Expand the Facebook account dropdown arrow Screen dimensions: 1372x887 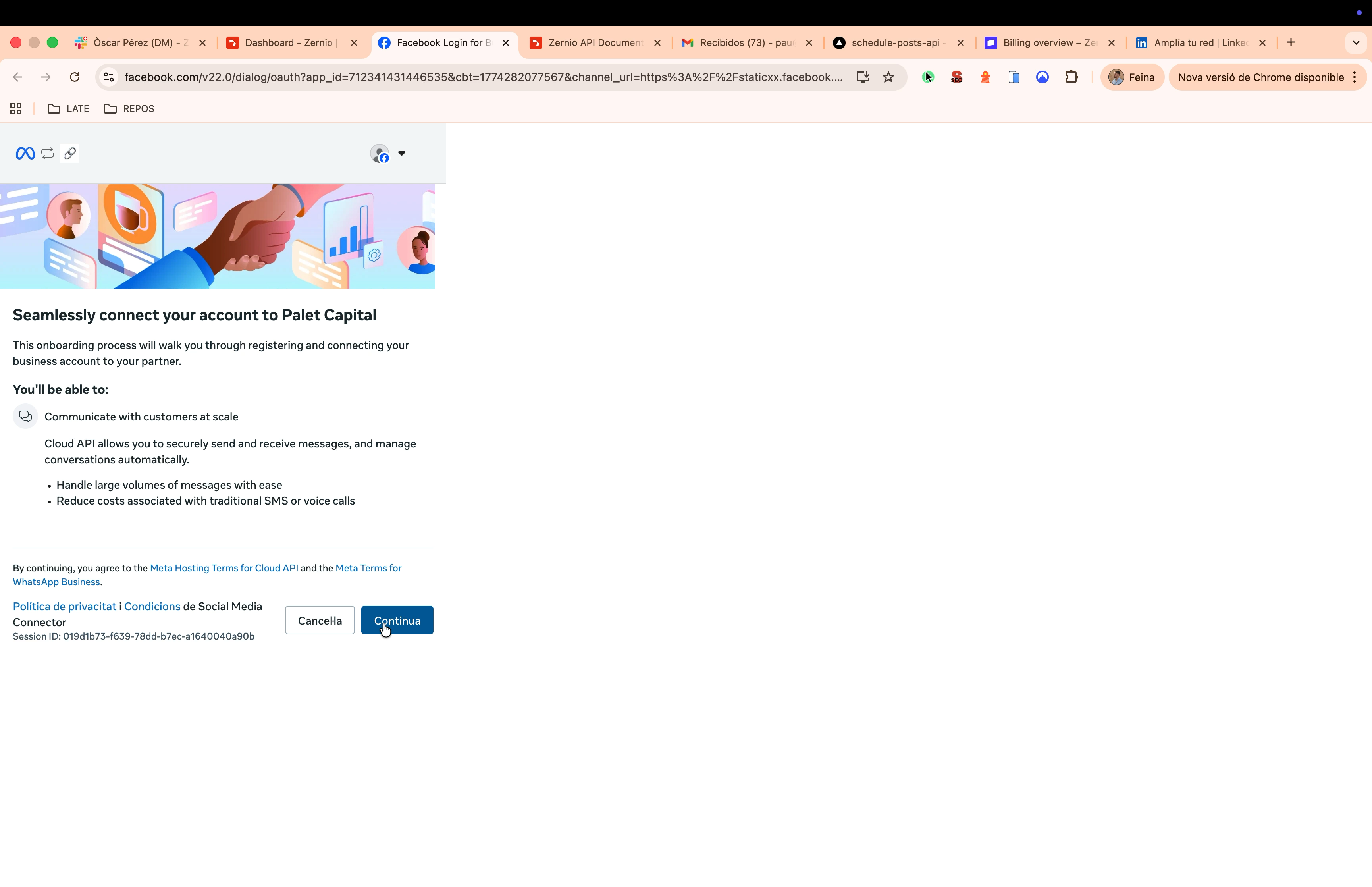click(402, 153)
